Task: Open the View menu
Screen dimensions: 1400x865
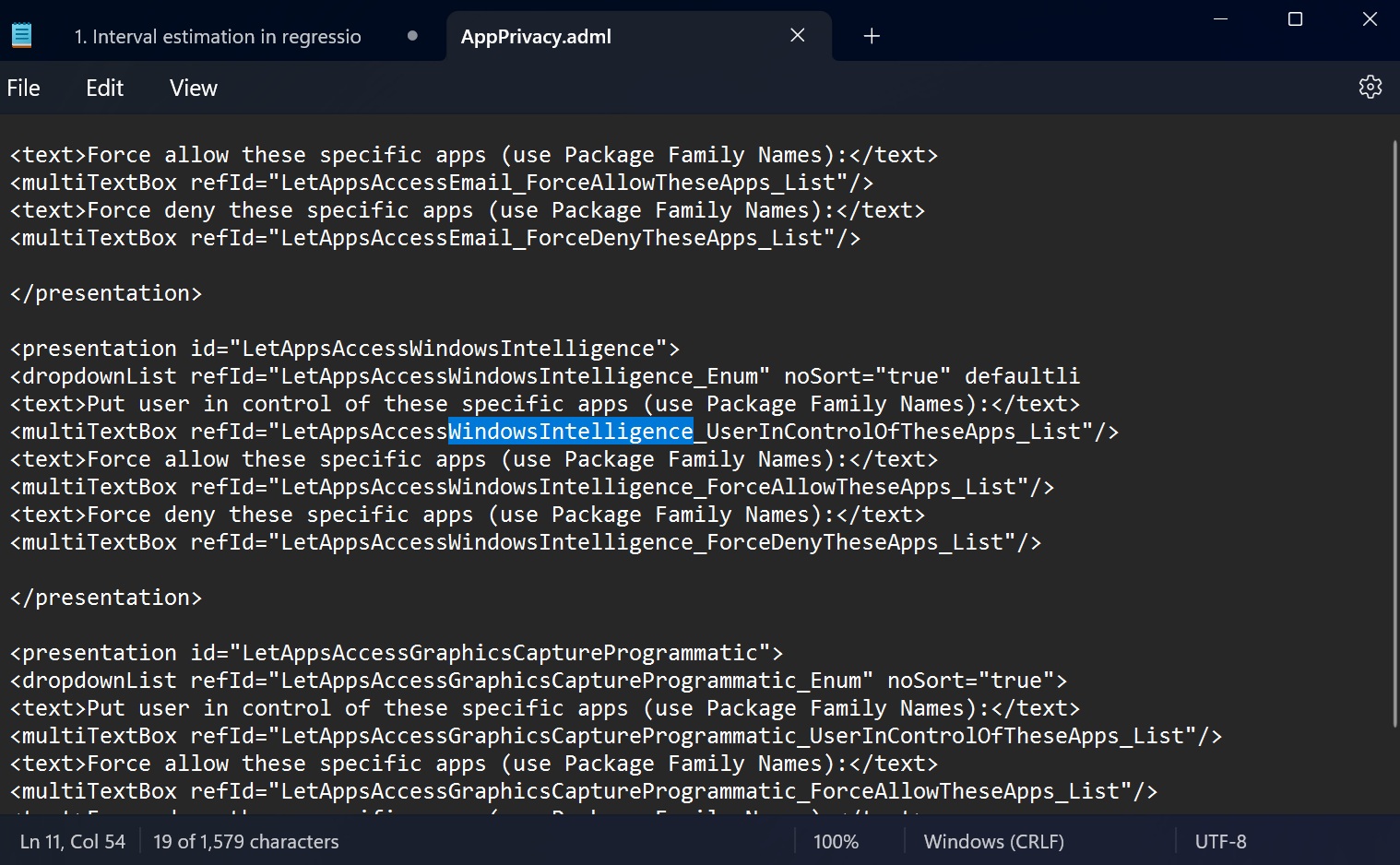Action: point(194,88)
